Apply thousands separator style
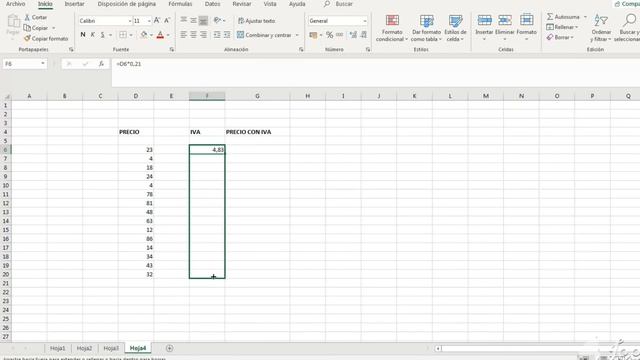The image size is (640, 360). tap(340, 35)
